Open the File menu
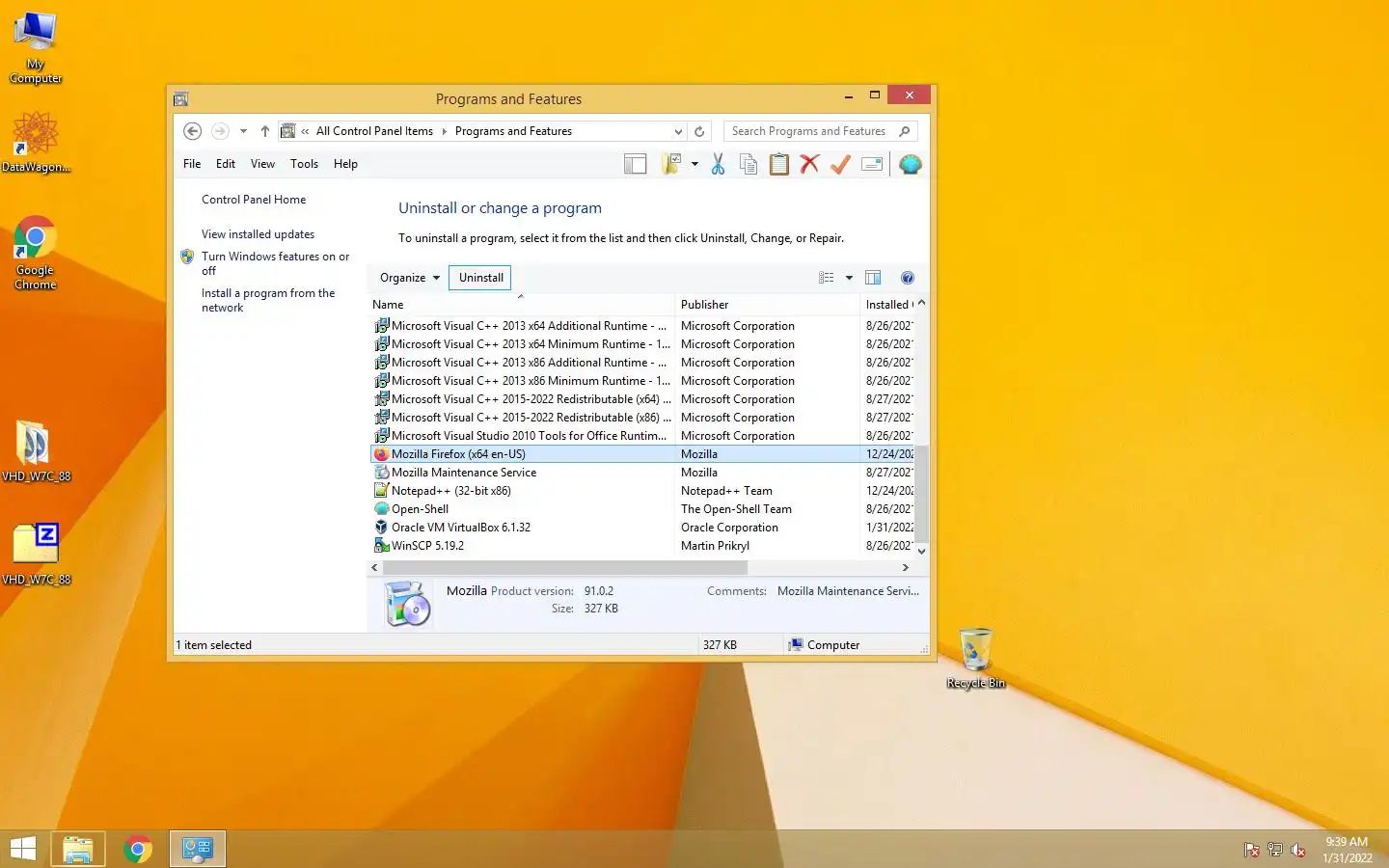This screenshot has width=1389, height=868. click(192, 164)
